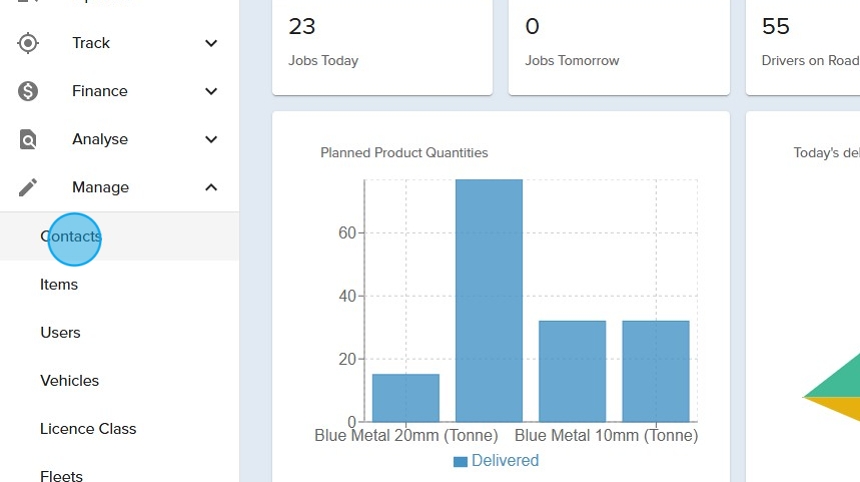The image size is (860, 482).
Task: Expand the Track menu chevron
Action: pyautogui.click(x=211, y=43)
